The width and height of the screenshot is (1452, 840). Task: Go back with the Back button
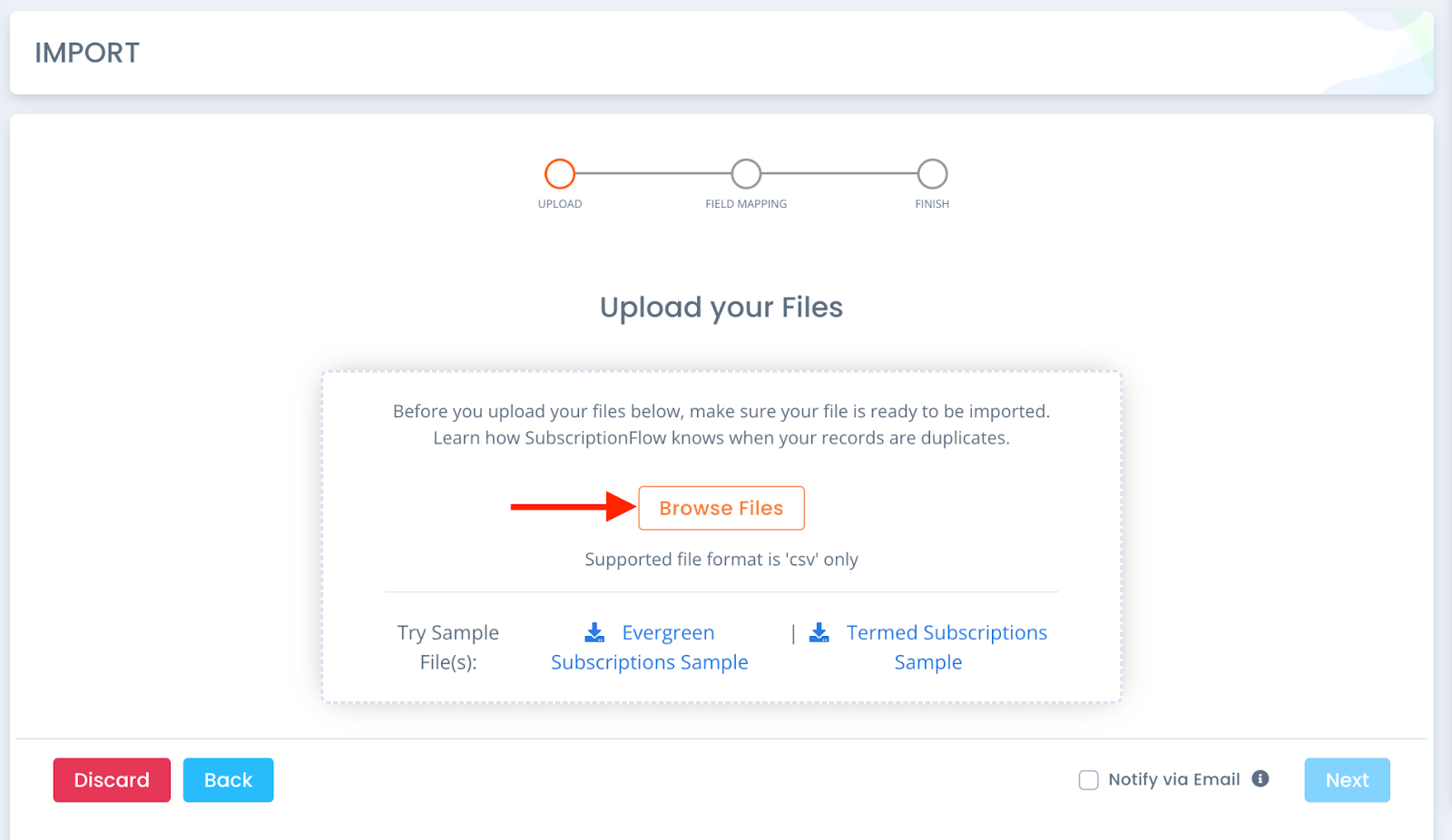click(228, 780)
